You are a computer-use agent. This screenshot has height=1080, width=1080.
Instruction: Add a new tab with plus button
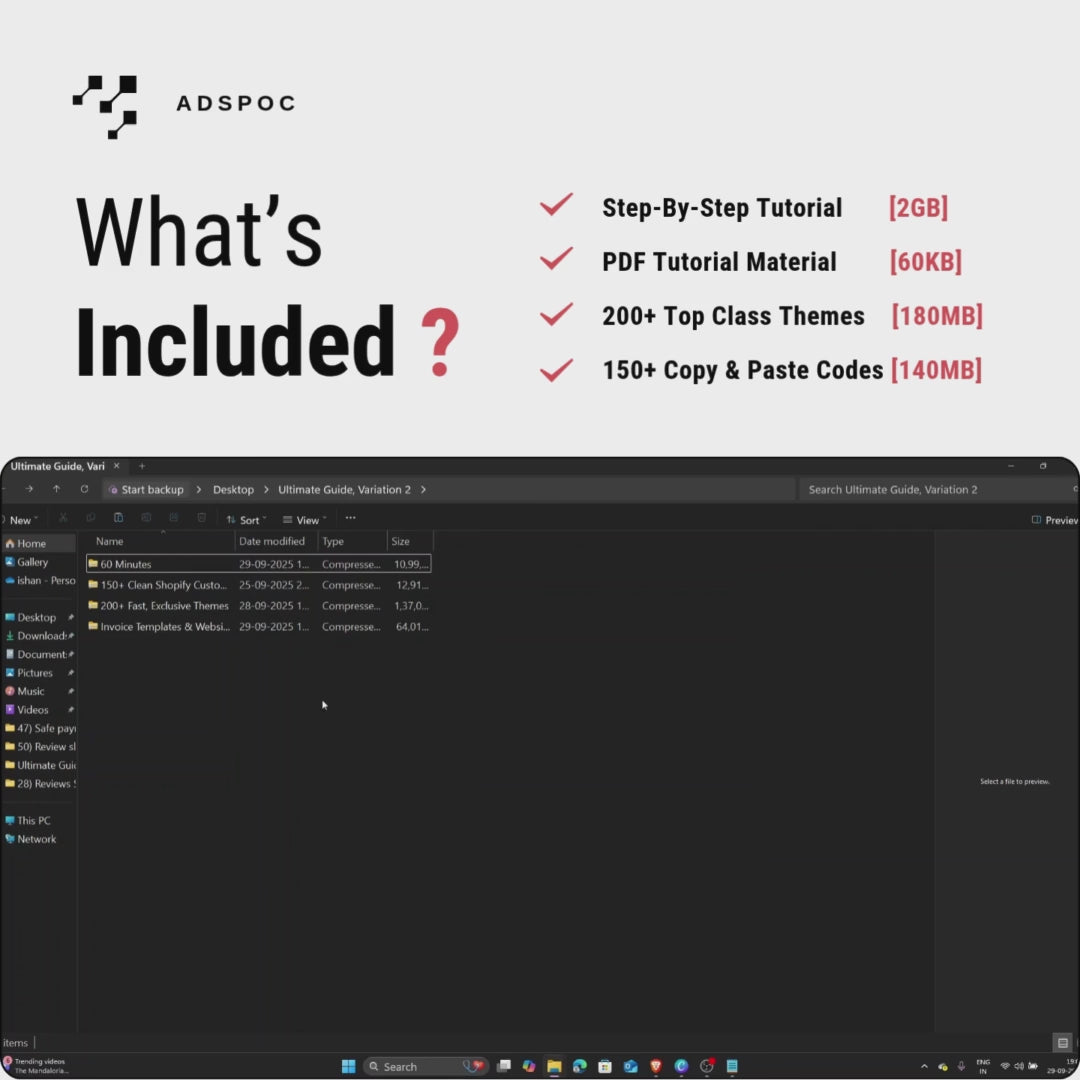point(142,466)
